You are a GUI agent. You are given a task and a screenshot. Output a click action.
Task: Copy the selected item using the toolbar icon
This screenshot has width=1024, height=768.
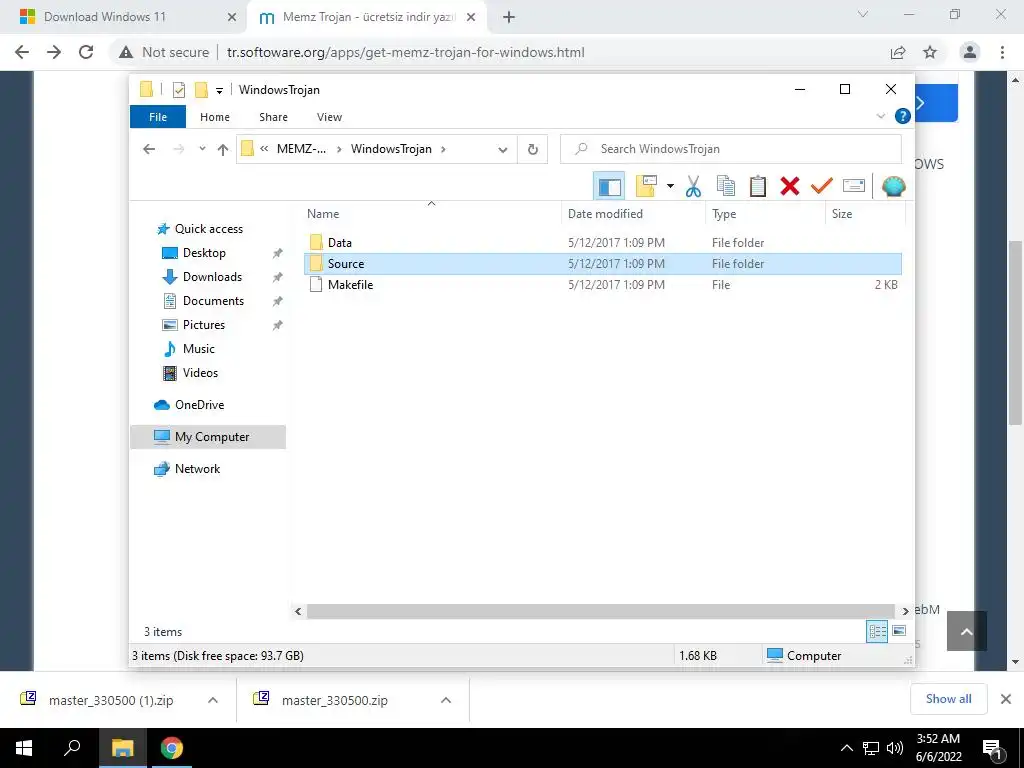[726, 187]
